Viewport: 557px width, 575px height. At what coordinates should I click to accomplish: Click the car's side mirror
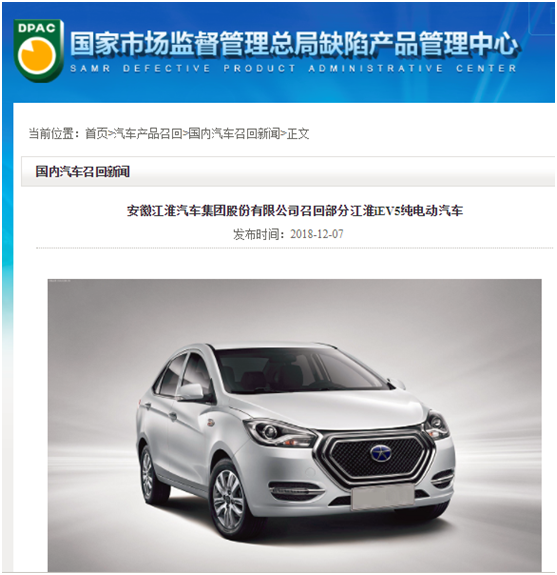click(x=191, y=392)
